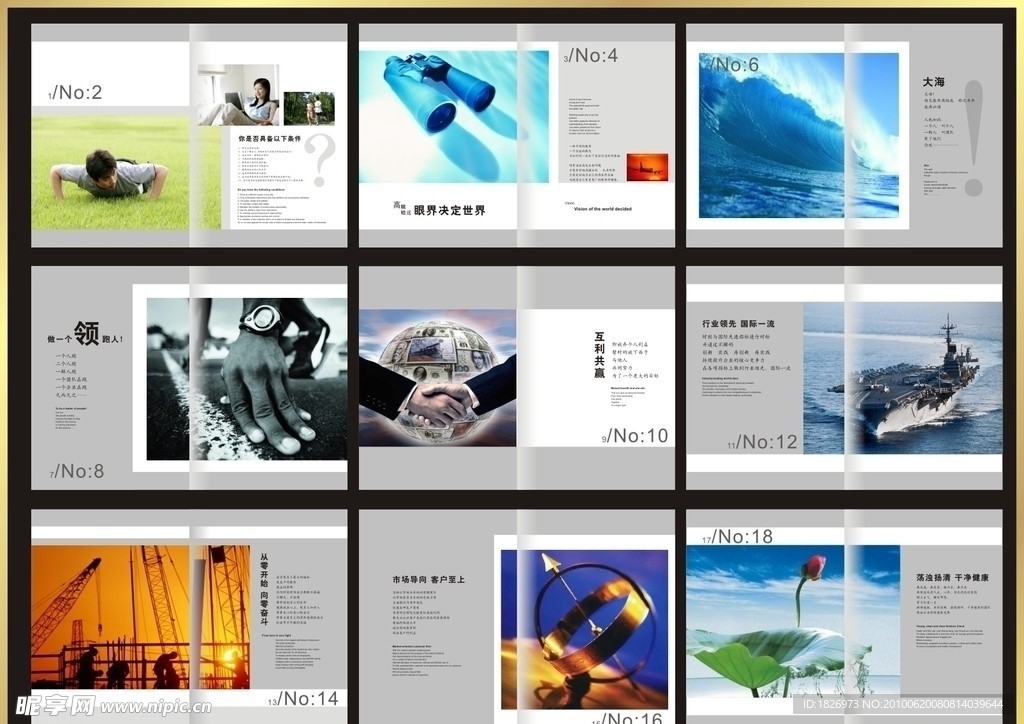Click the vertical "互利共赢" heading
1024x724 pixels.
(x=600, y=354)
